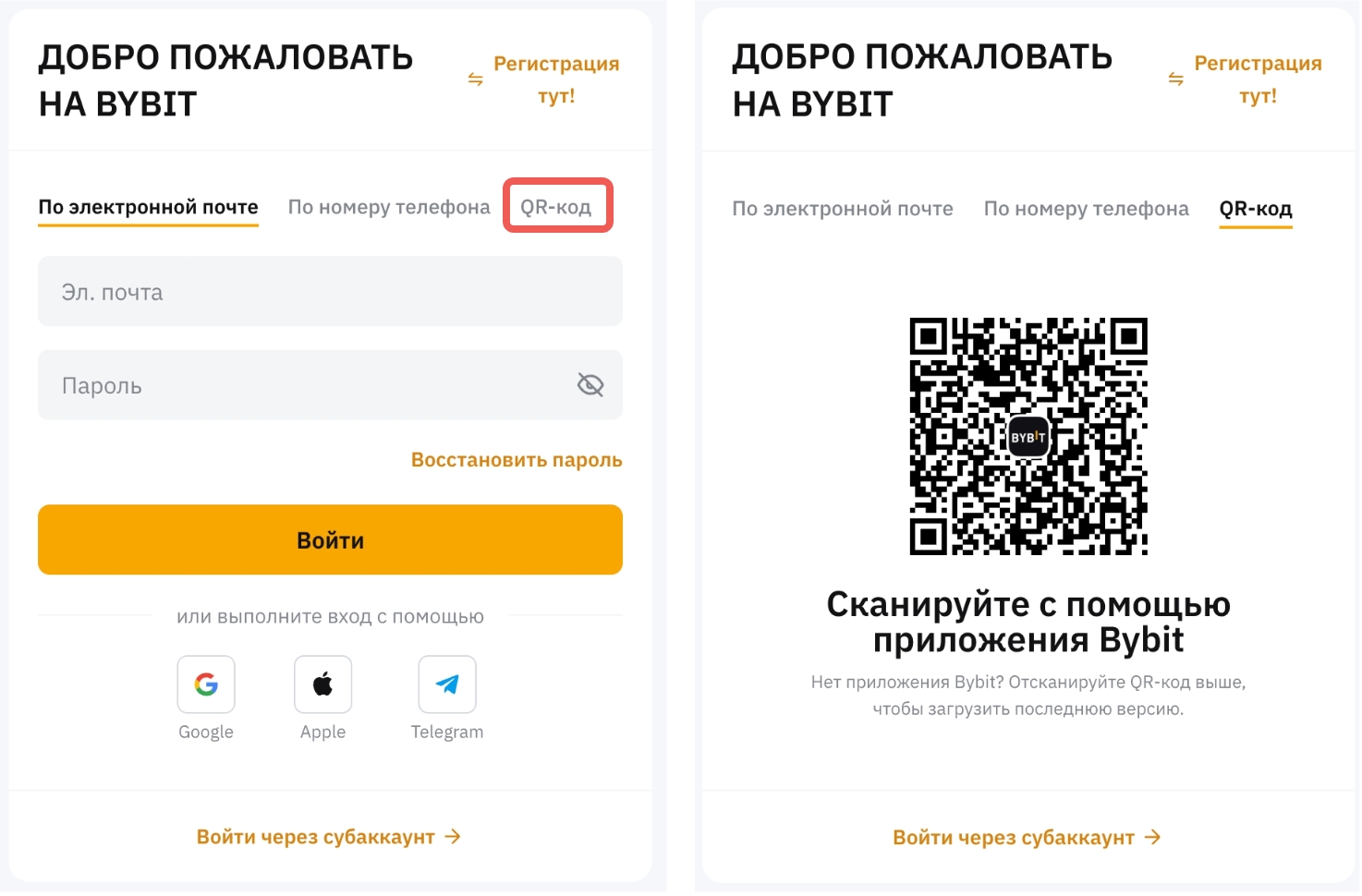1362x896 pixels.
Task: Toggle password visibility eye icon
Action: point(590,384)
